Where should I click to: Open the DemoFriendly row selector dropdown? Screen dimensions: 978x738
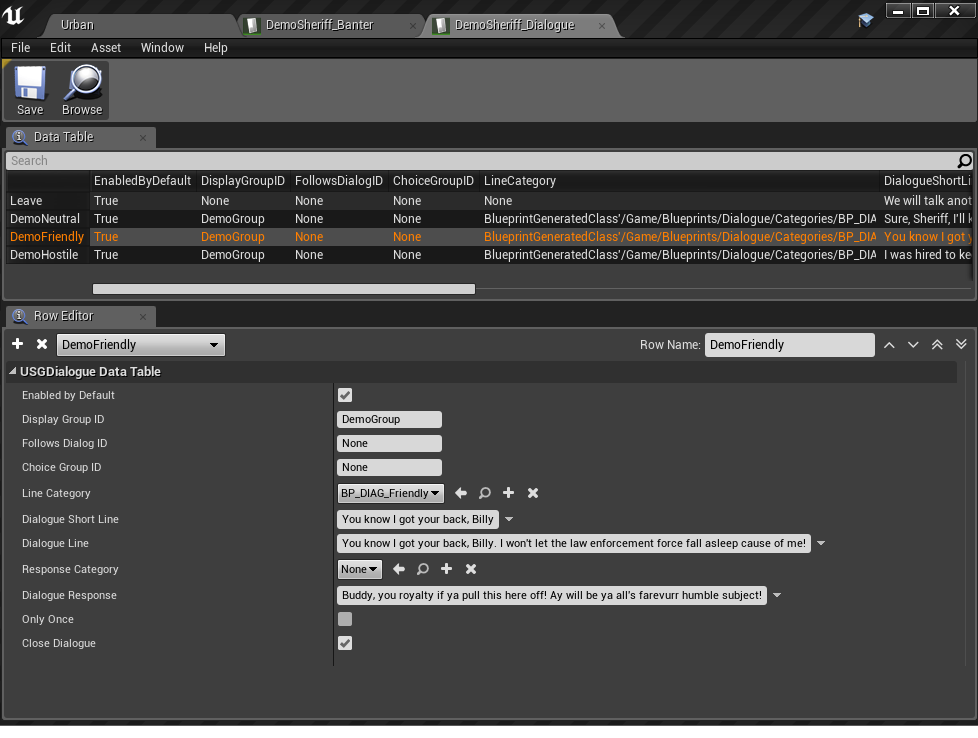click(x=141, y=345)
